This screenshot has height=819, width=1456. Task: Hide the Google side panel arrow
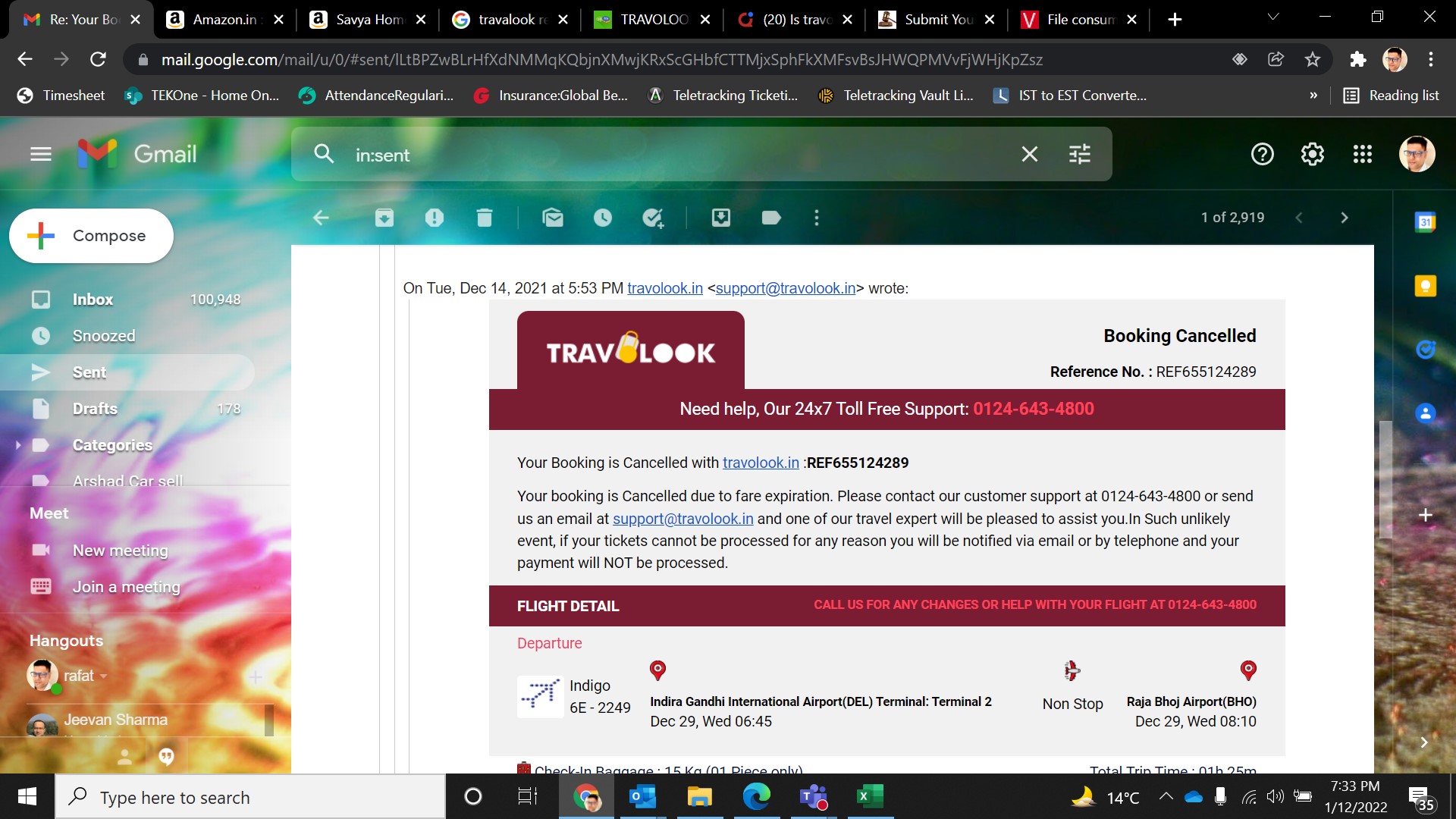point(1424,742)
